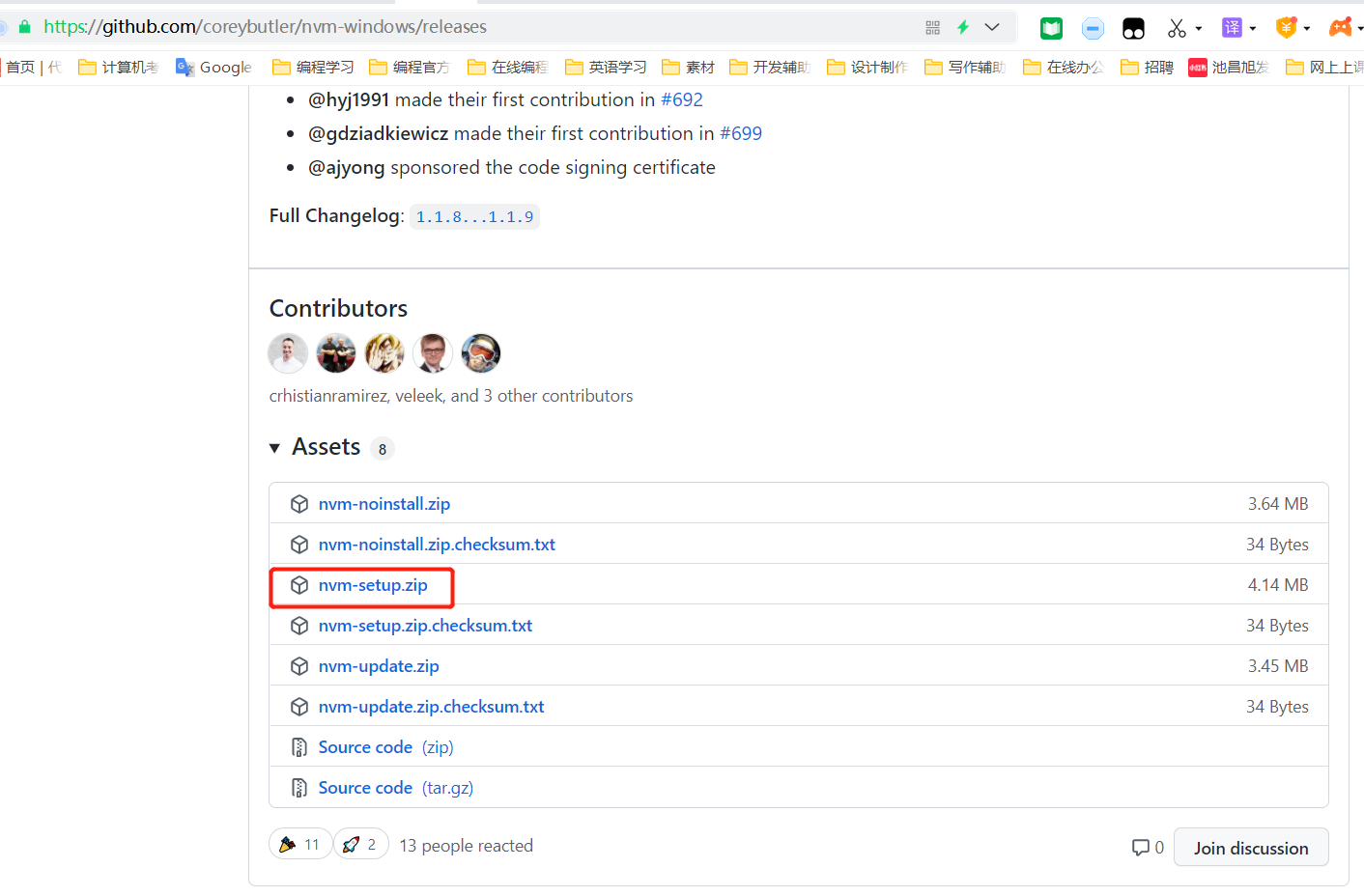The height and width of the screenshot is (896, 1364).
Task: Click the purple translate extension icon
Action: pyautogui.click(x=1232, y=28)
